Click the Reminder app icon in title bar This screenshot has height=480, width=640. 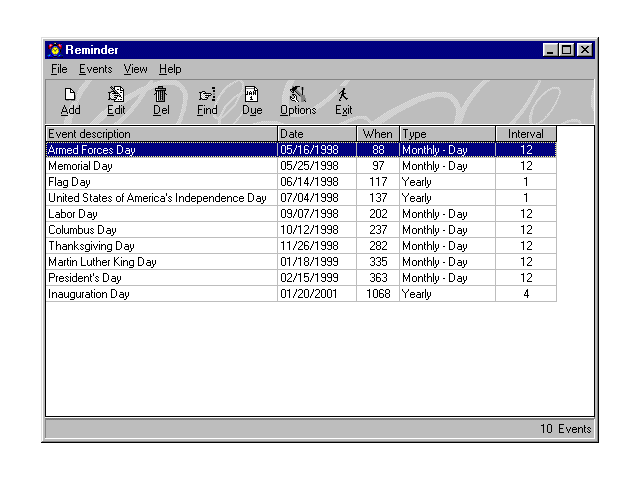[x=54, y=49]
